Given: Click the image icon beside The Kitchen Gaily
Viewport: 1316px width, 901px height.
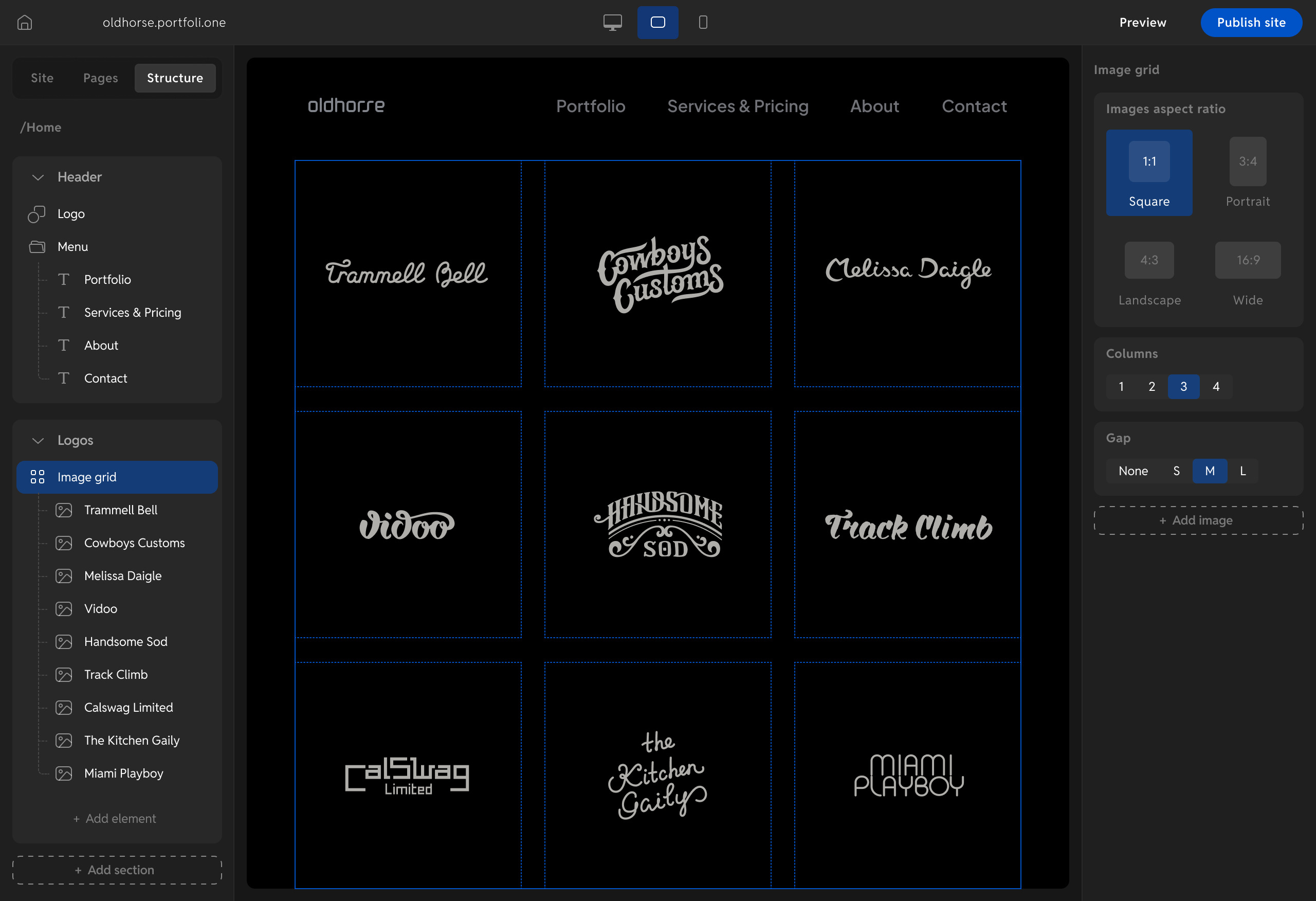Looking at the screenshot, I should [x=64, y=740].
